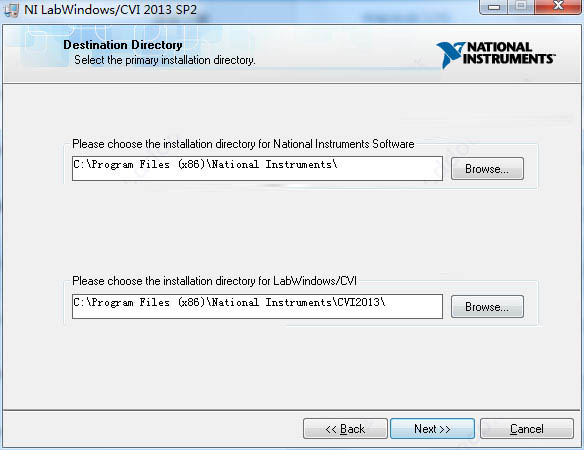The image size is (584, 450).
Task: Browse for National Instruments Software directory
Action: [x=487, y=169]
